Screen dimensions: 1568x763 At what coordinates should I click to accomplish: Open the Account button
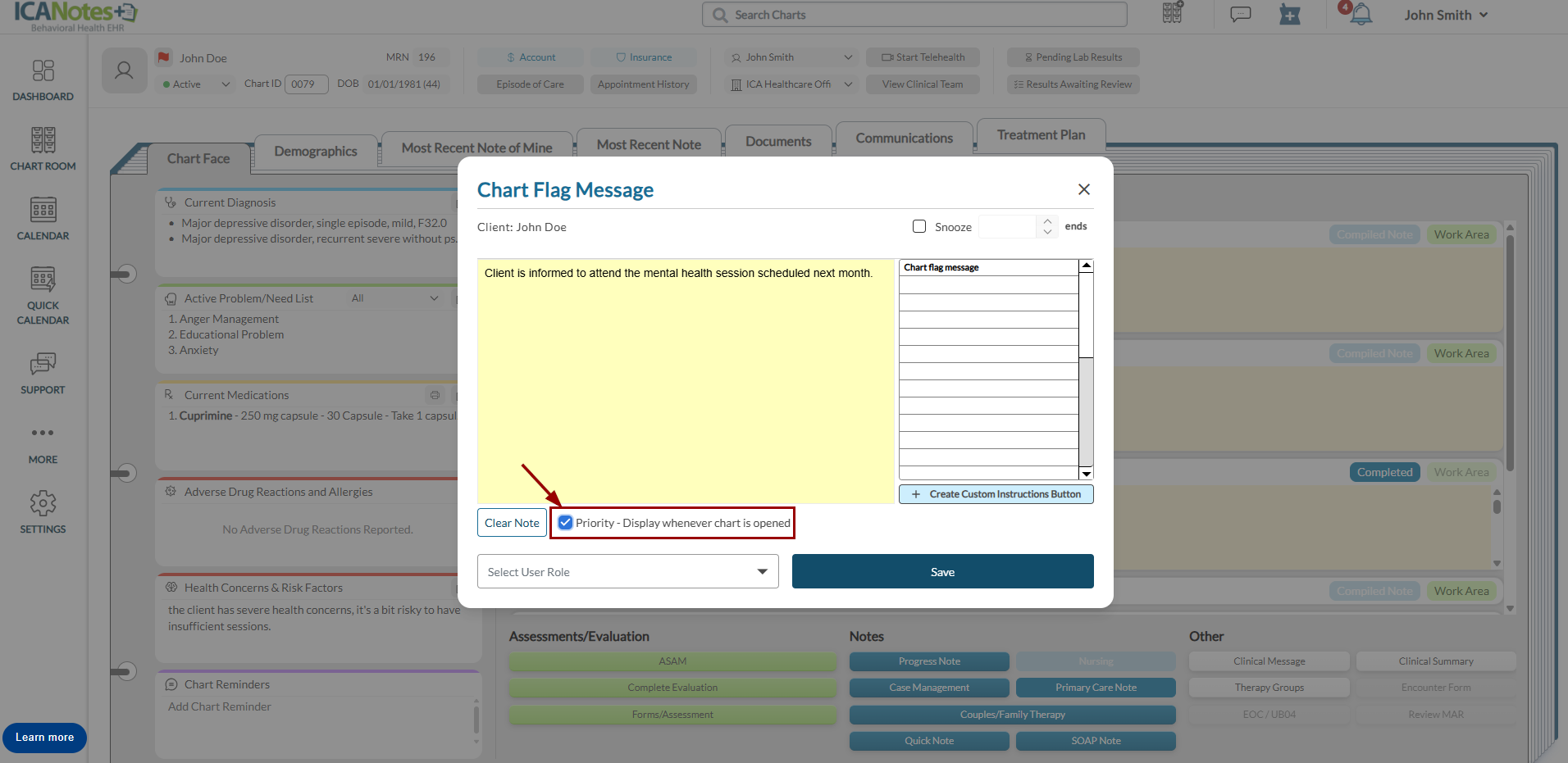point(531,57)
